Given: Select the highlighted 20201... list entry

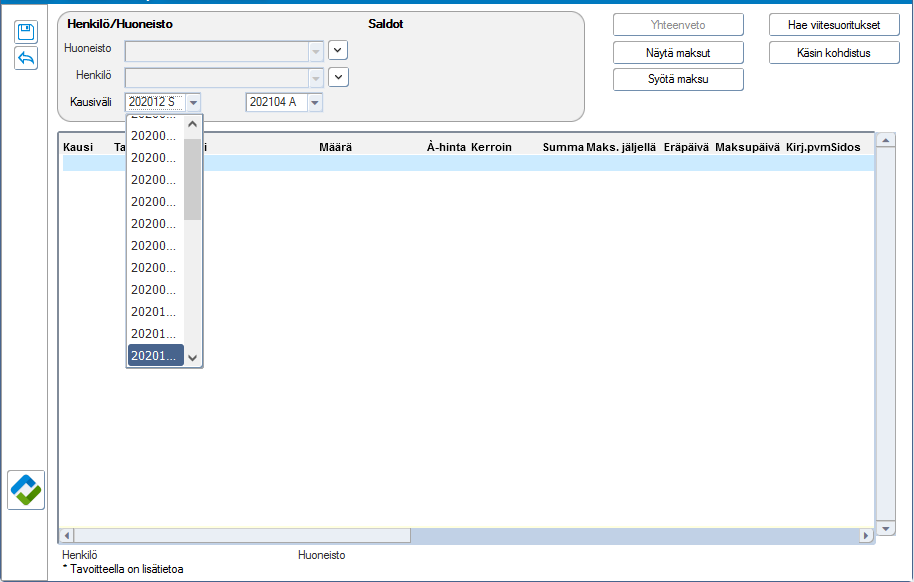Looking at the screenshot, I should (156, 356).
